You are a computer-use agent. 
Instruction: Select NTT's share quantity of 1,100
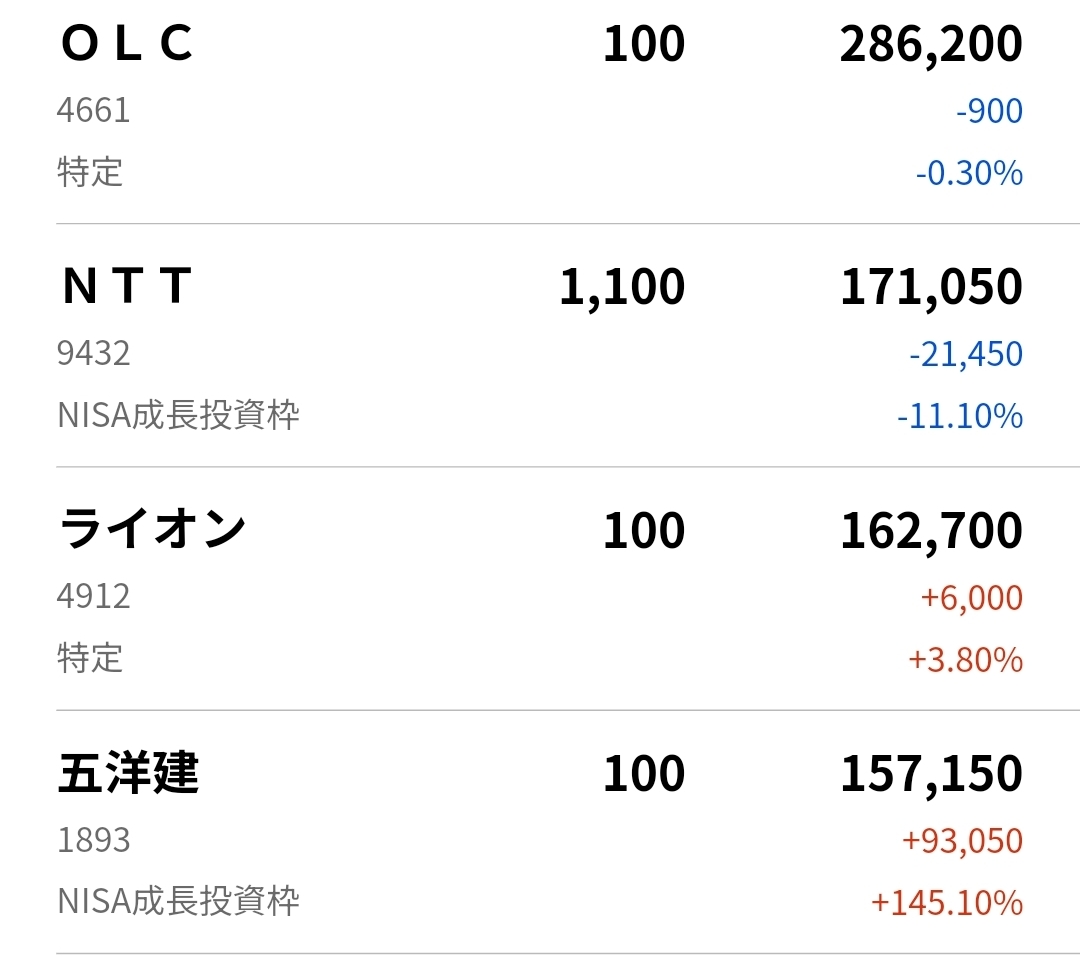click(x=622, y=287)
